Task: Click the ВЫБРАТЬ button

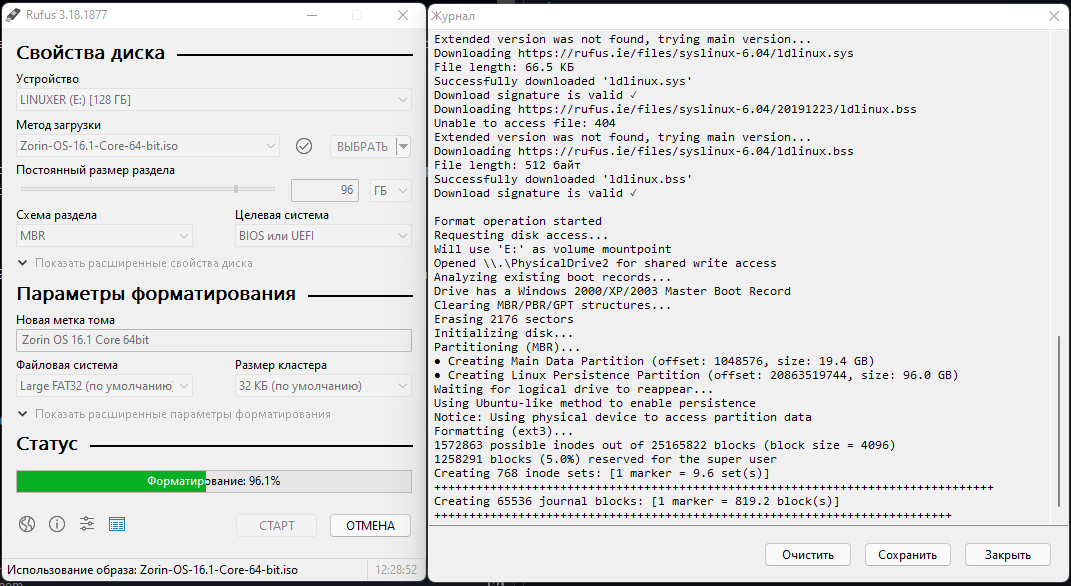Action: (x=363, y=146)
